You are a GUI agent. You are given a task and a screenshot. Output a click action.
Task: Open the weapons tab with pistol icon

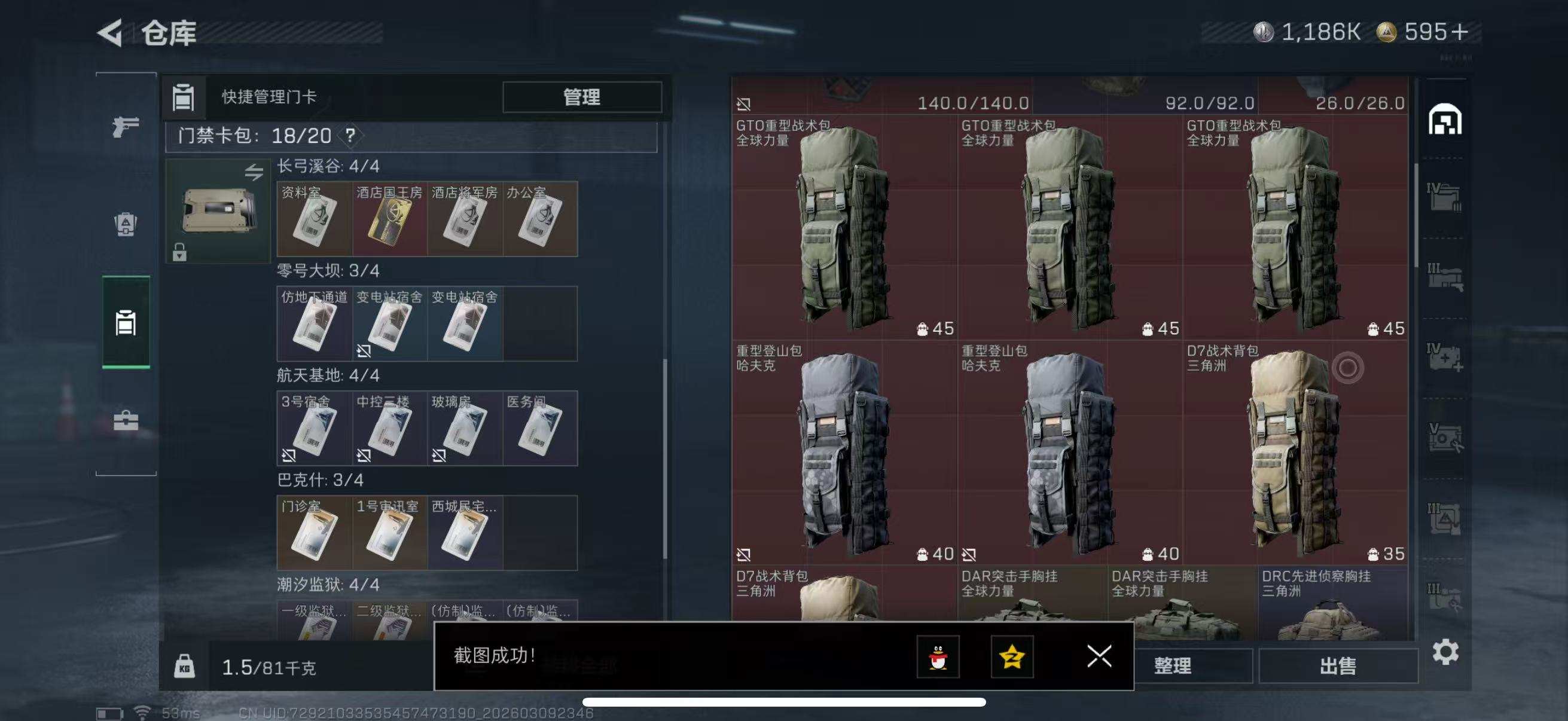pos(126,126)
